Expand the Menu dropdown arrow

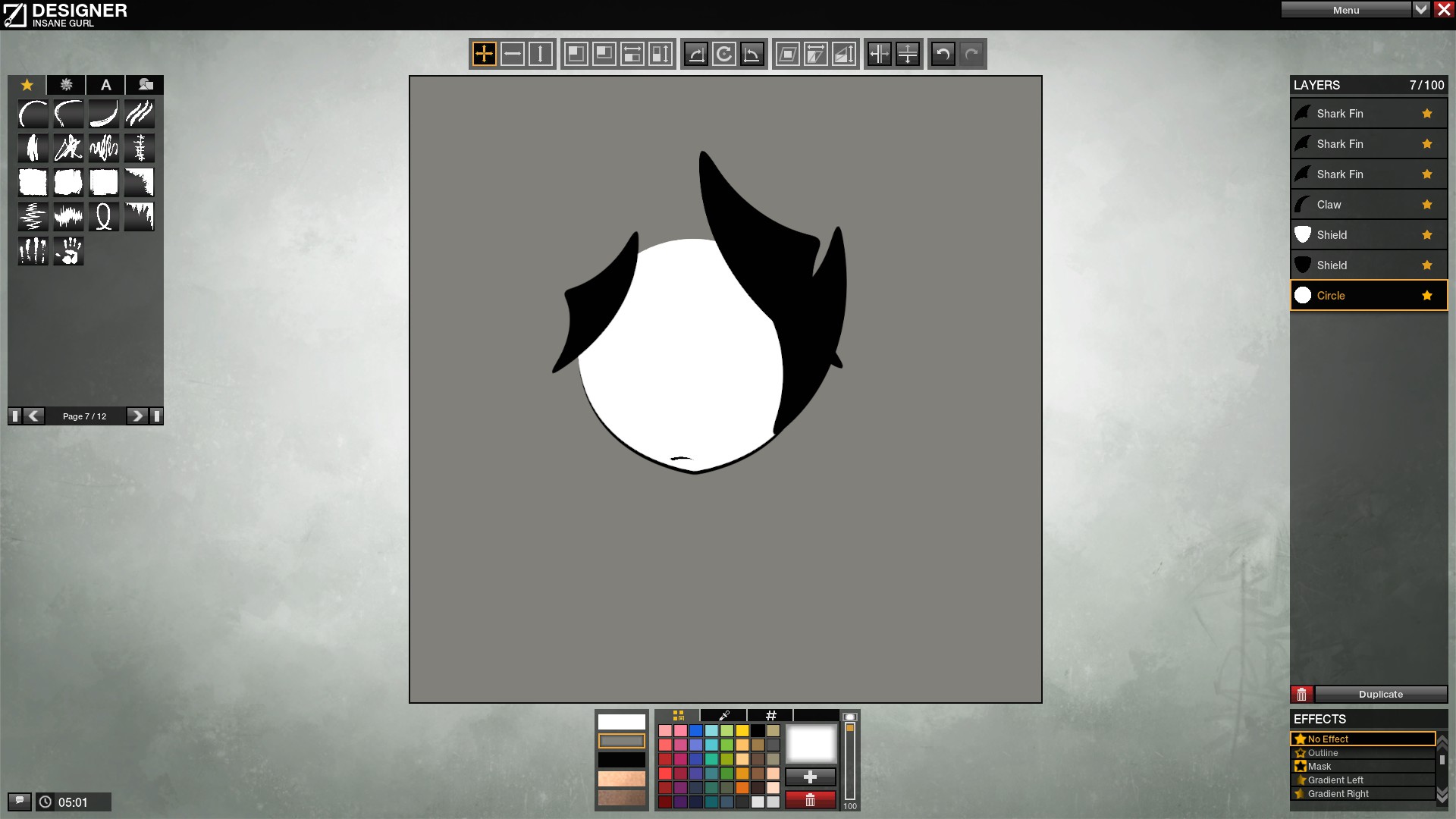click(1421, 9)
